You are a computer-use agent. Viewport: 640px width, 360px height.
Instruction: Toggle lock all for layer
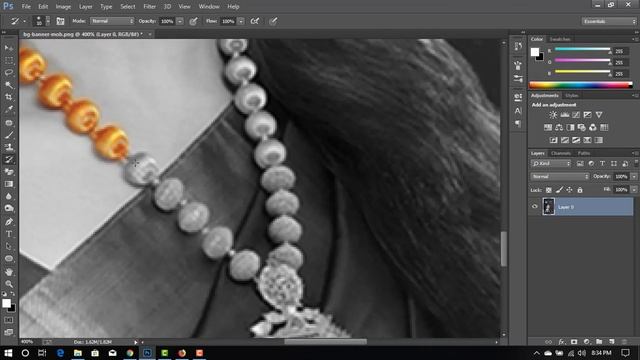click(x=580, y=190)
